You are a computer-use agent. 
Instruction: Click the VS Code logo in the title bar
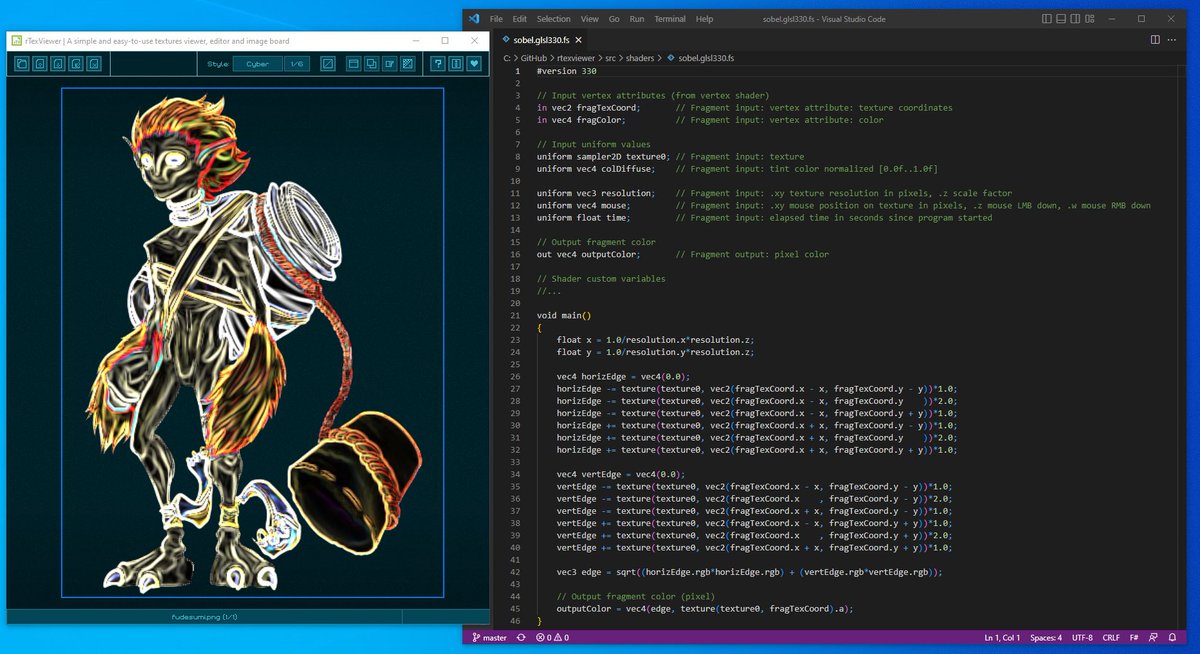coord(473,18)
